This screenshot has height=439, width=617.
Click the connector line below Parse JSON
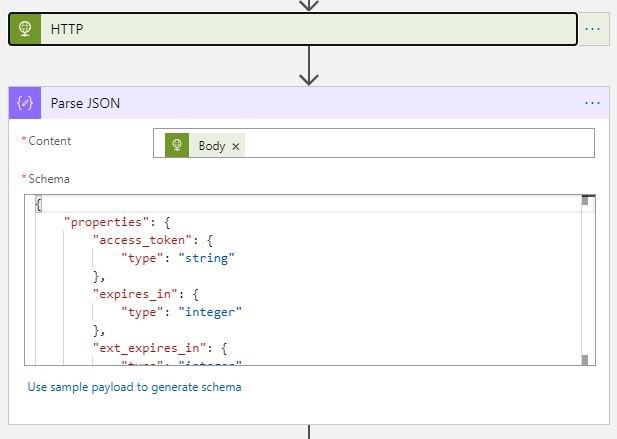(x=308, y=432)
